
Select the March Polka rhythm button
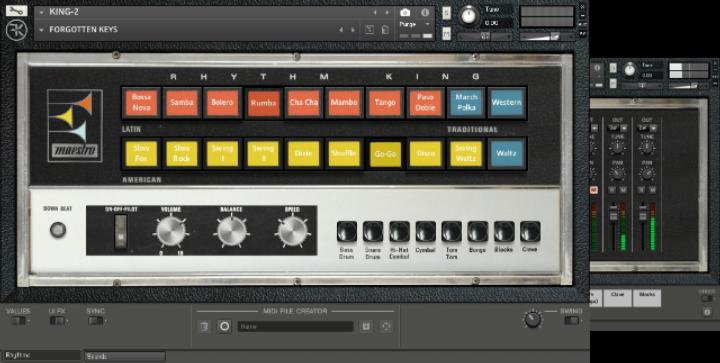(466, 102)
